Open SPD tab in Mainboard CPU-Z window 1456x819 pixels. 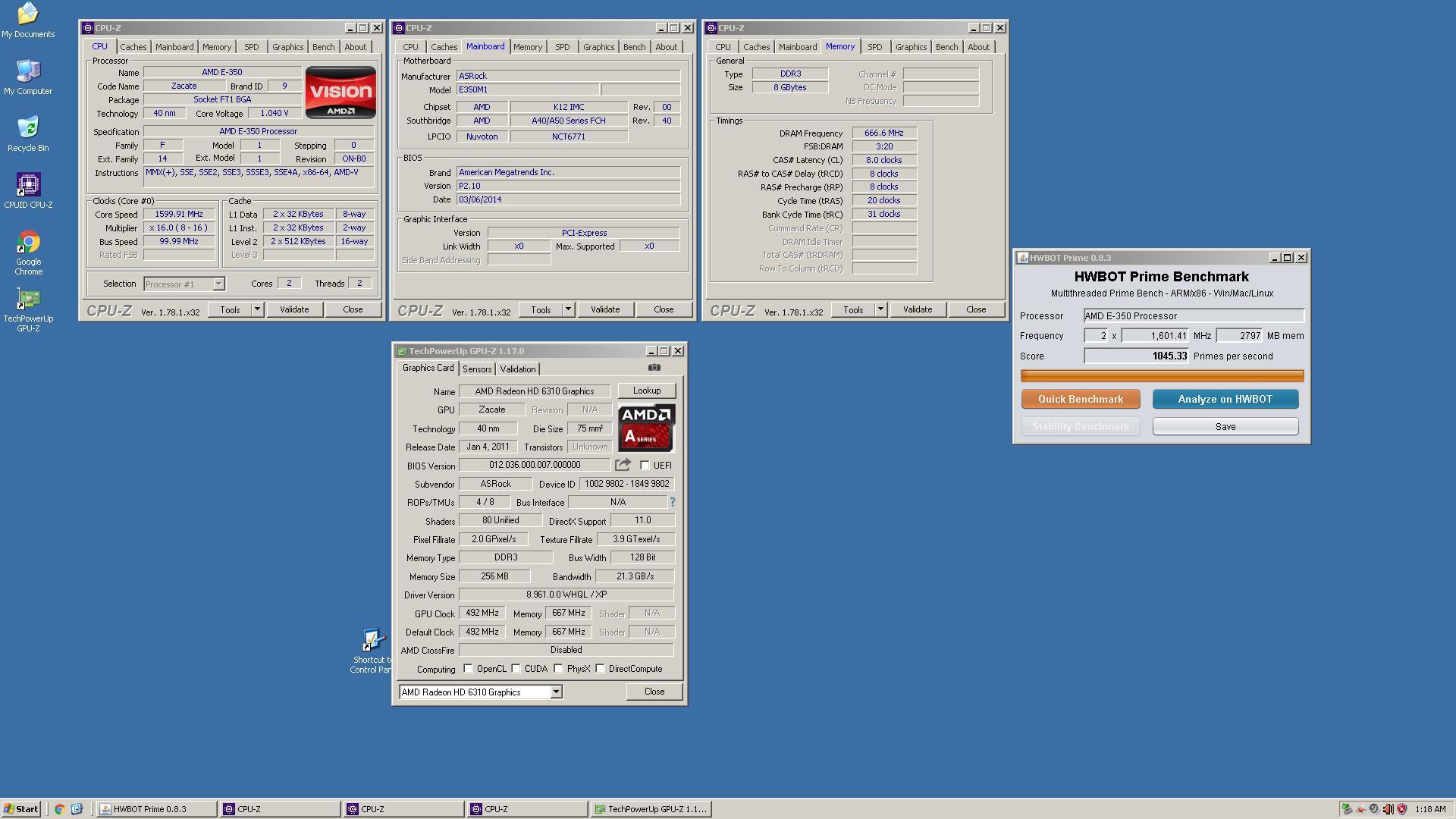pyautogui.click(x=562, y=47)
